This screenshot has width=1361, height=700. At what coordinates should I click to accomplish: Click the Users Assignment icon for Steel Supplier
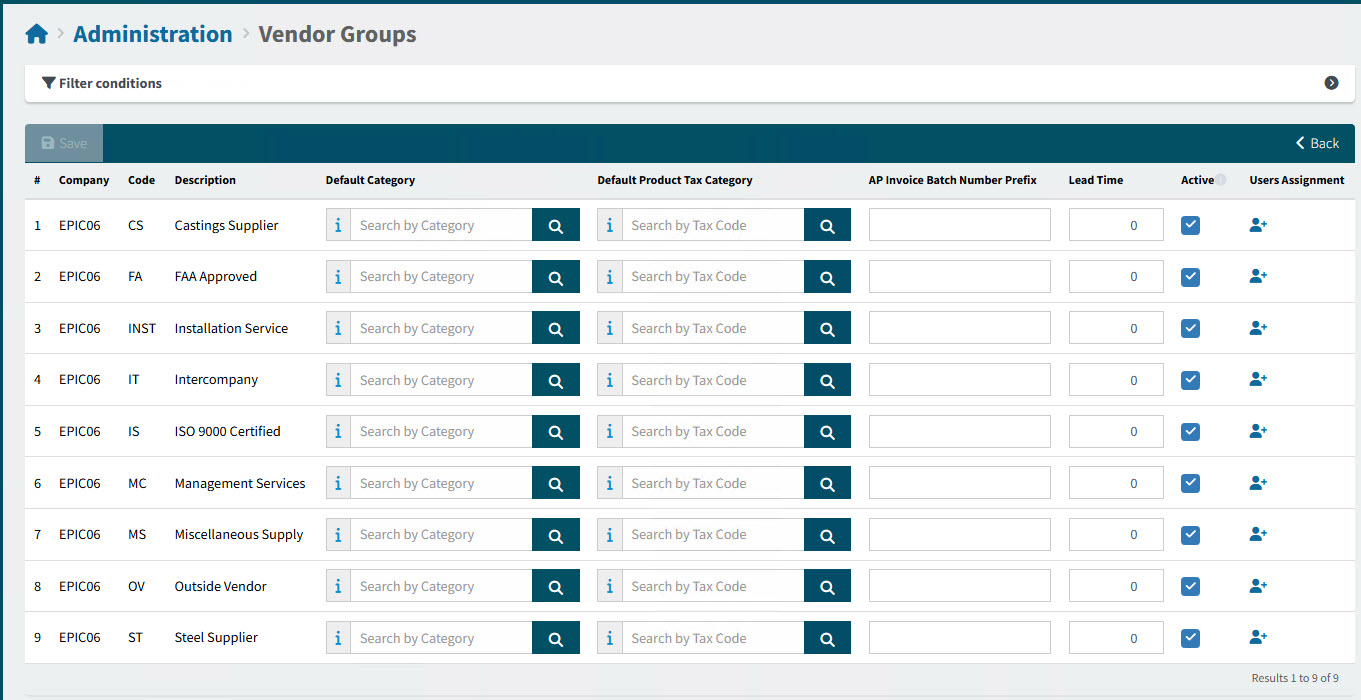click(x=1257, y=637)
